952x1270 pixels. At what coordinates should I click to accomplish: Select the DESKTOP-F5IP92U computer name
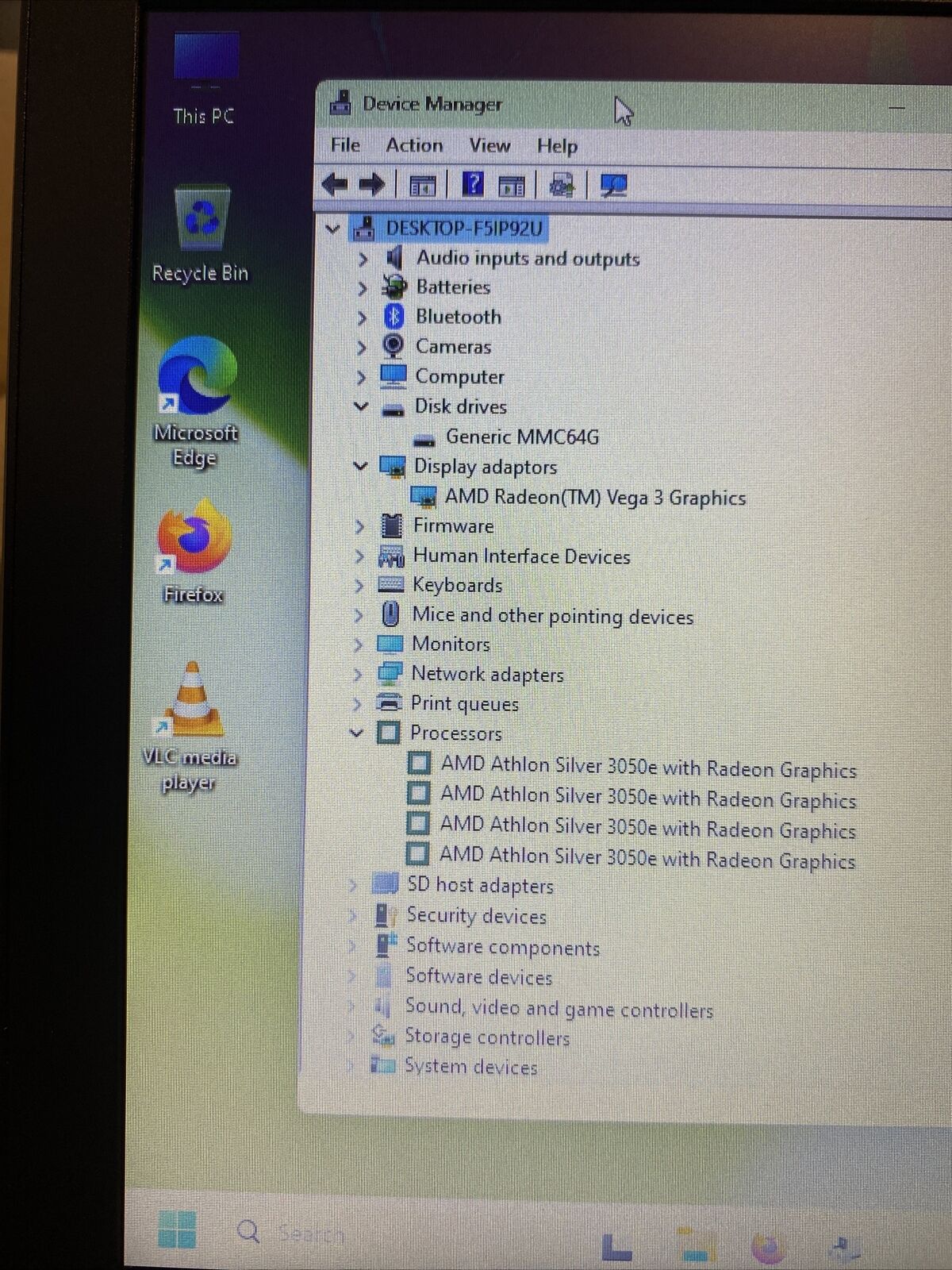click(464, 229)
